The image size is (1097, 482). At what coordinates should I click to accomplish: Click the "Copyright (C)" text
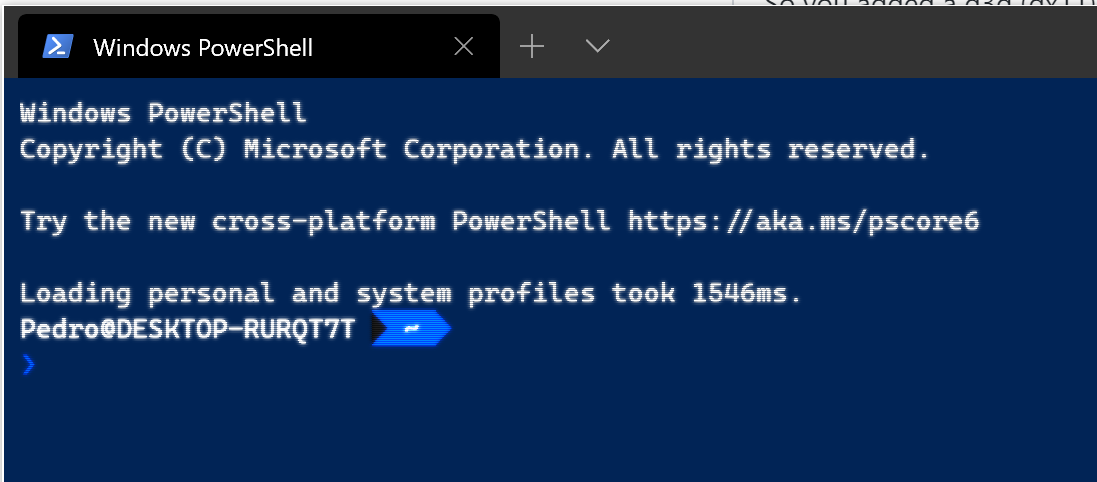tap(123, 149)
